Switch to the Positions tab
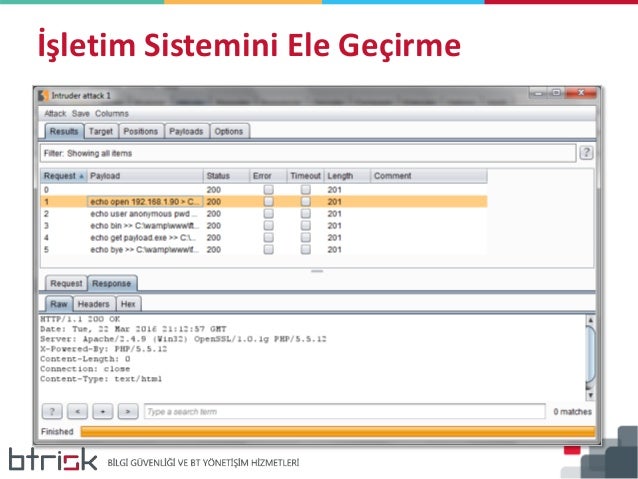The height and width of the screenshot is (479, 638). 141,131
